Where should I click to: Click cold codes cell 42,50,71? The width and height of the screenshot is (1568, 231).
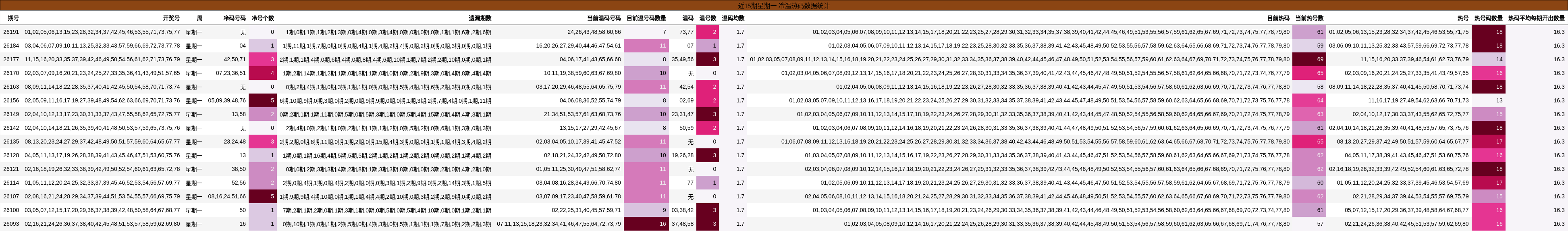pyautogui.click(x=235, y=60)
